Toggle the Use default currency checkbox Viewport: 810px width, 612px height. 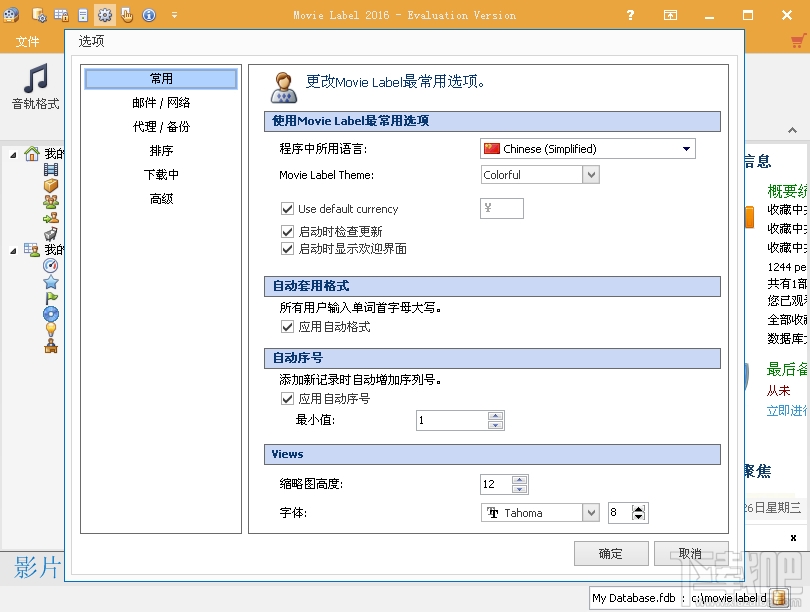288,209
